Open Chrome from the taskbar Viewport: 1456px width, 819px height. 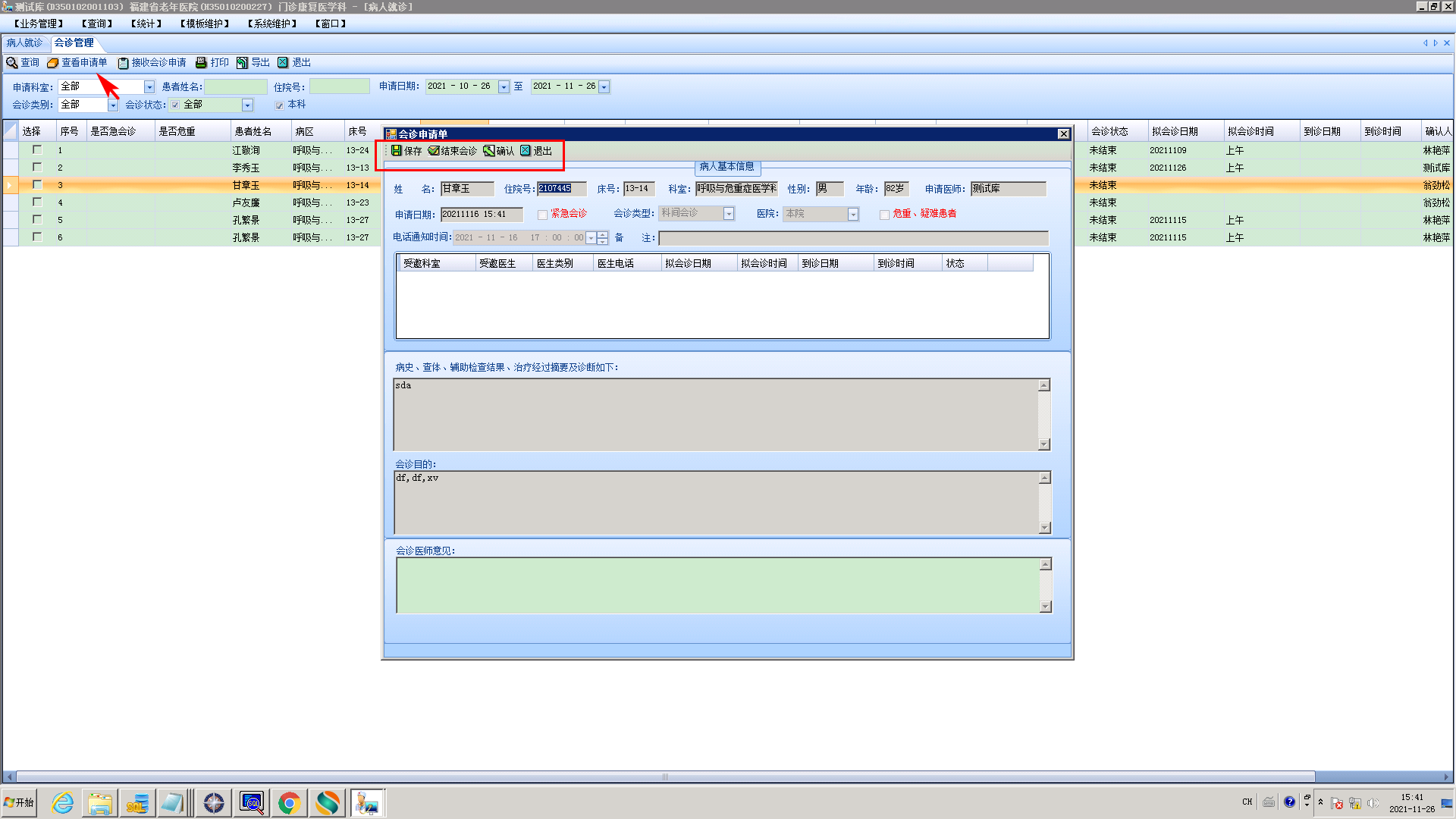tap(289, 802)
